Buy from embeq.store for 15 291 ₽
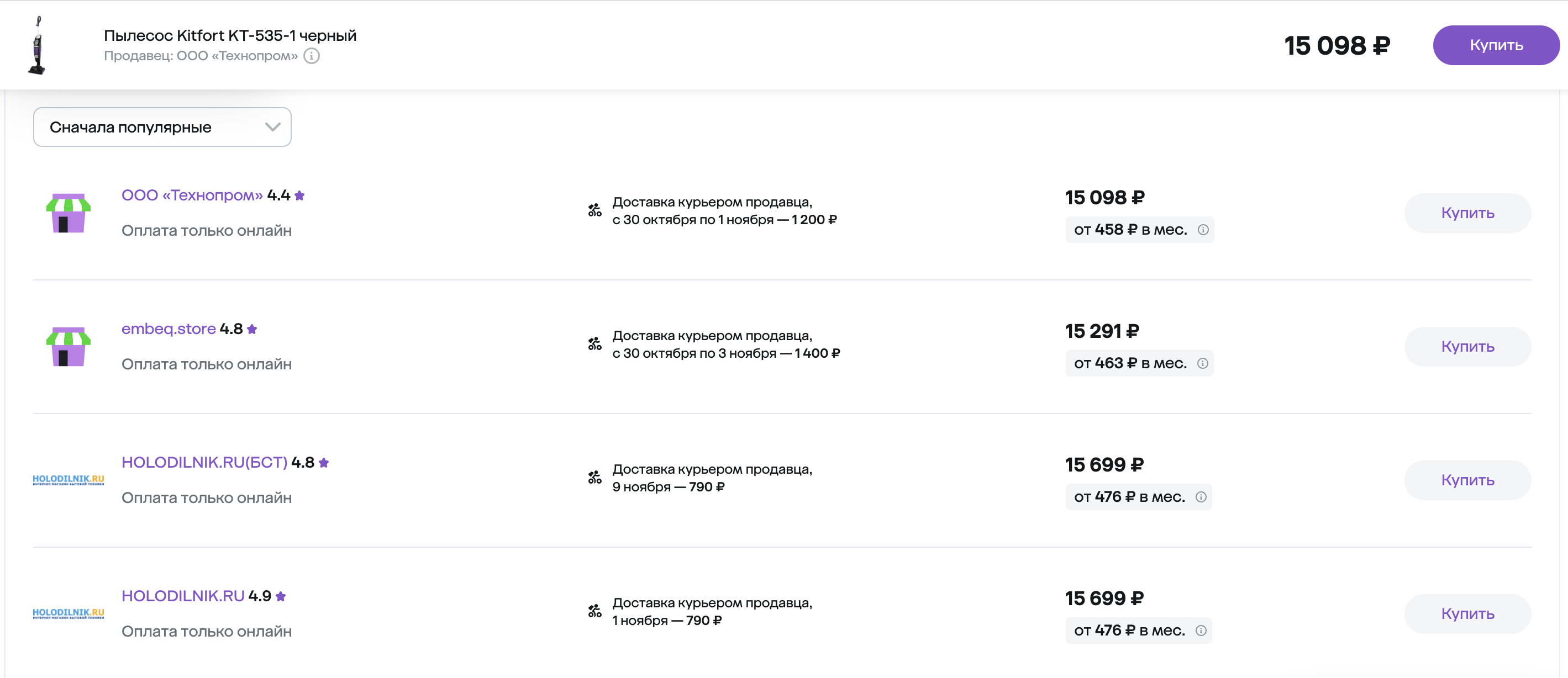Viewport: 1568px width, 678px height. pyautogui.click(x=1467, y=347)
